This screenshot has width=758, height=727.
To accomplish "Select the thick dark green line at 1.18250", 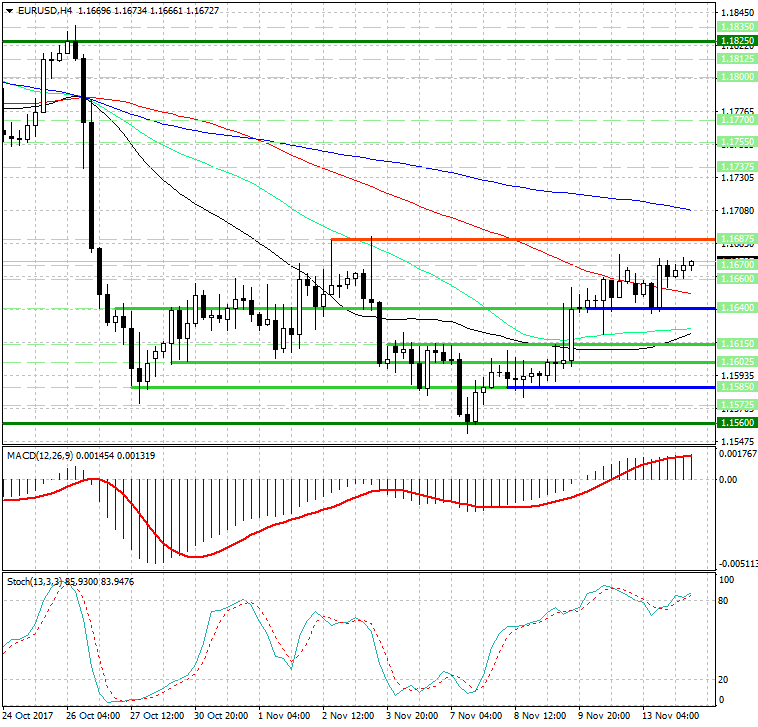I will 359,42.
